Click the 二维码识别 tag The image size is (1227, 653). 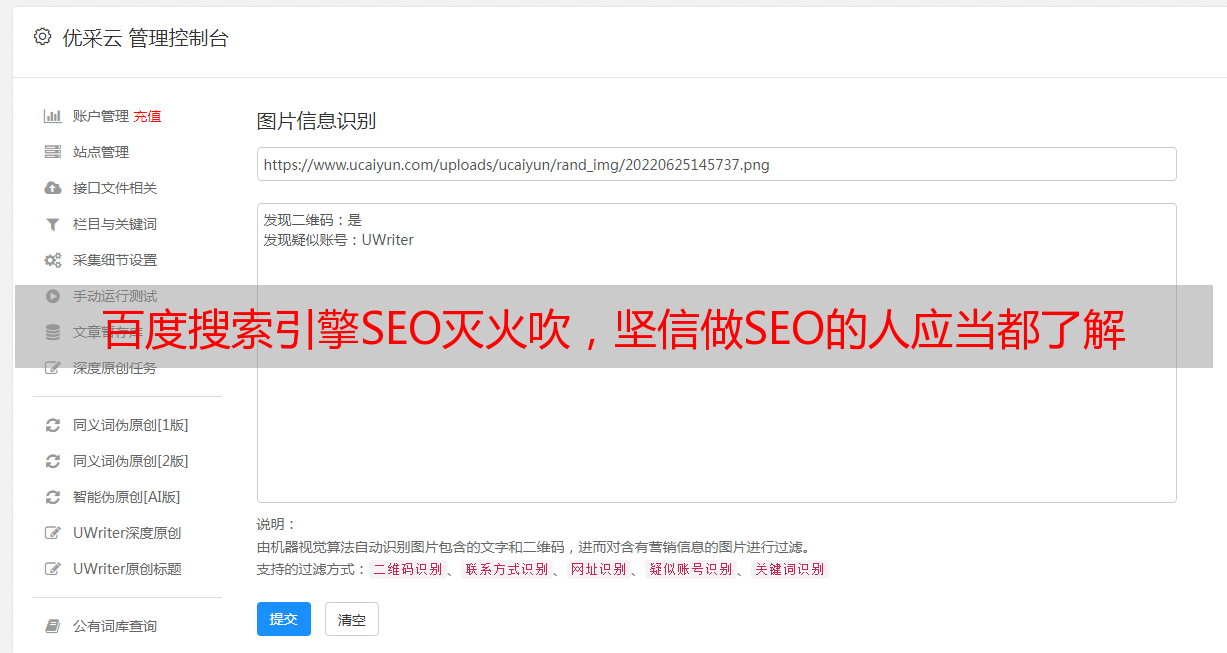[x=407, y=569]
